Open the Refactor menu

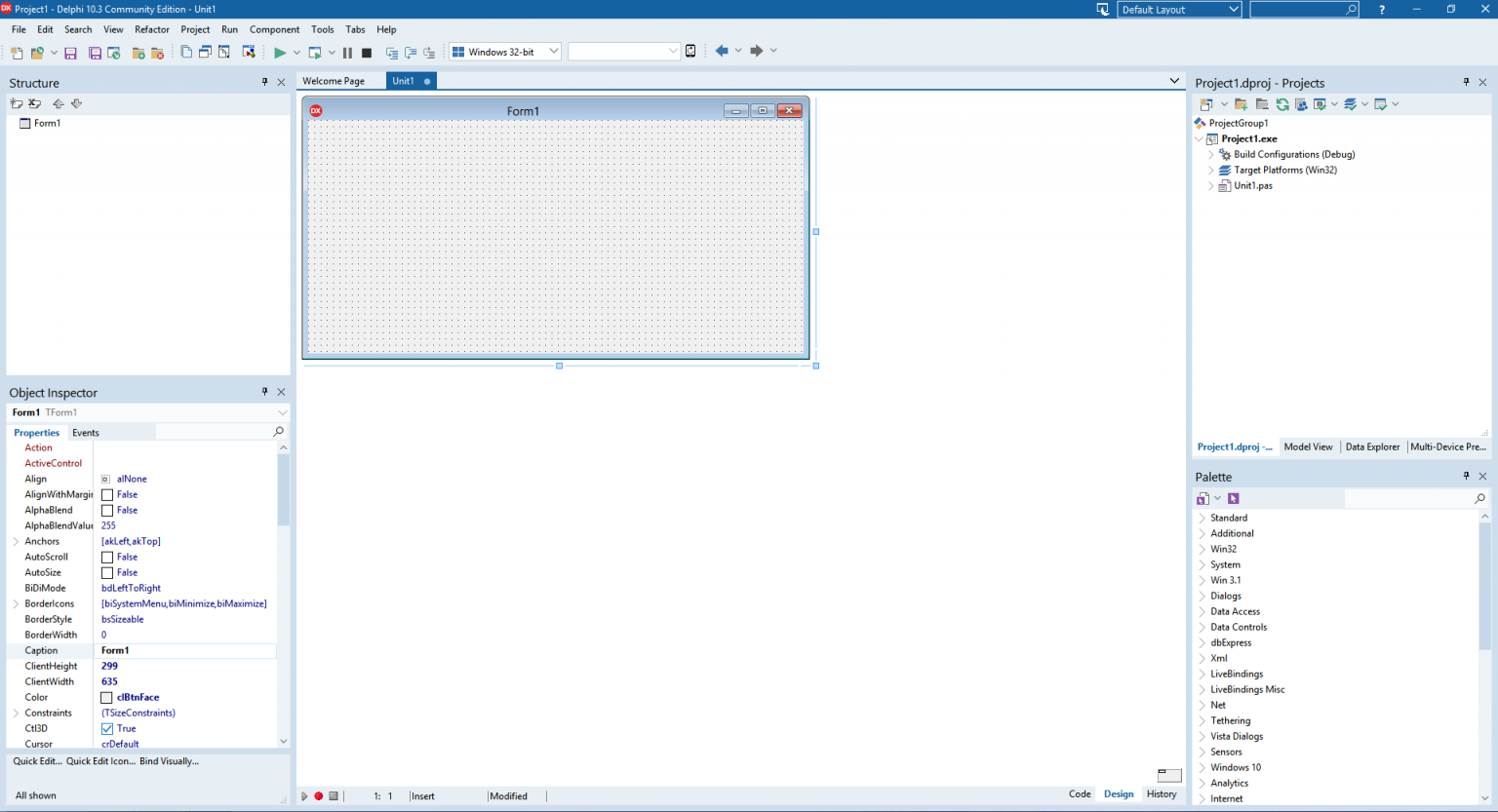(152, 29)
